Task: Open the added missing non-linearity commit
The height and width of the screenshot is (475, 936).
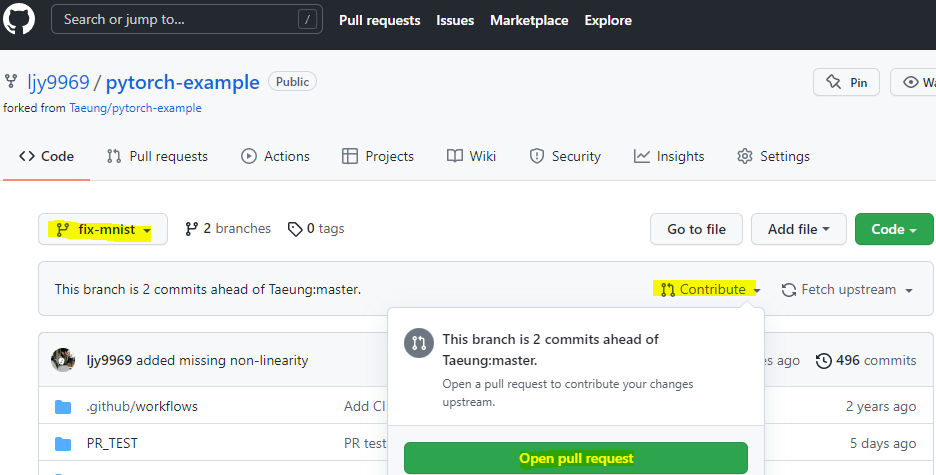Action: [222, 360]
